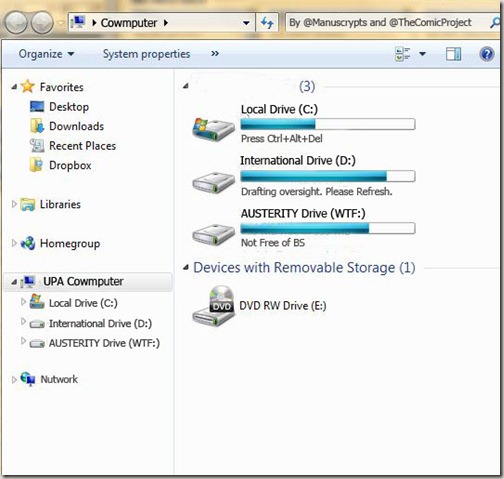Select AUSTERITY Drive (WTF:) in tree
Screen dimensions: 504x479
tap(104, 343)
